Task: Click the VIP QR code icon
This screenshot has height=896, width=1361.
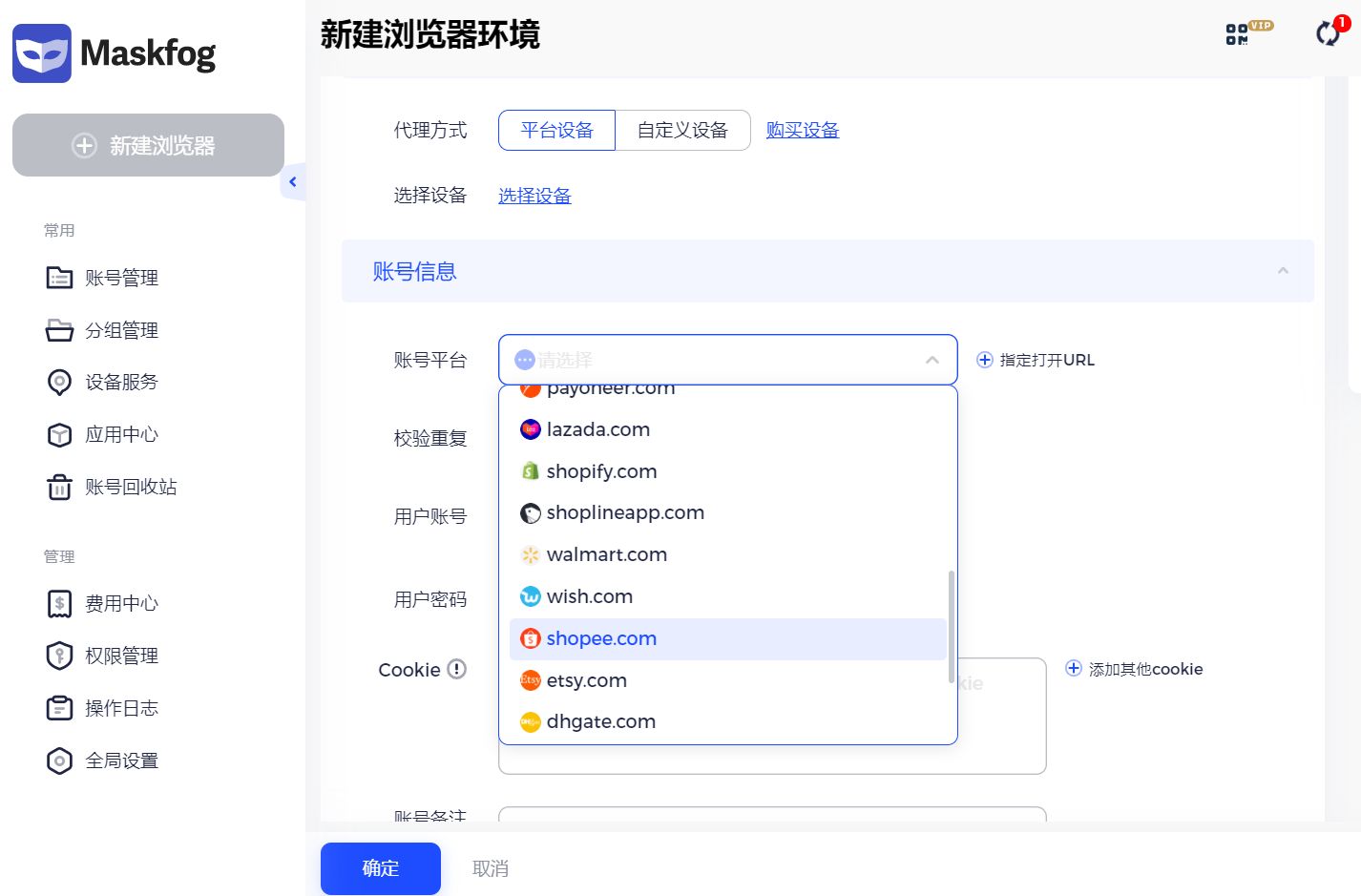Action: [1237, 34]
